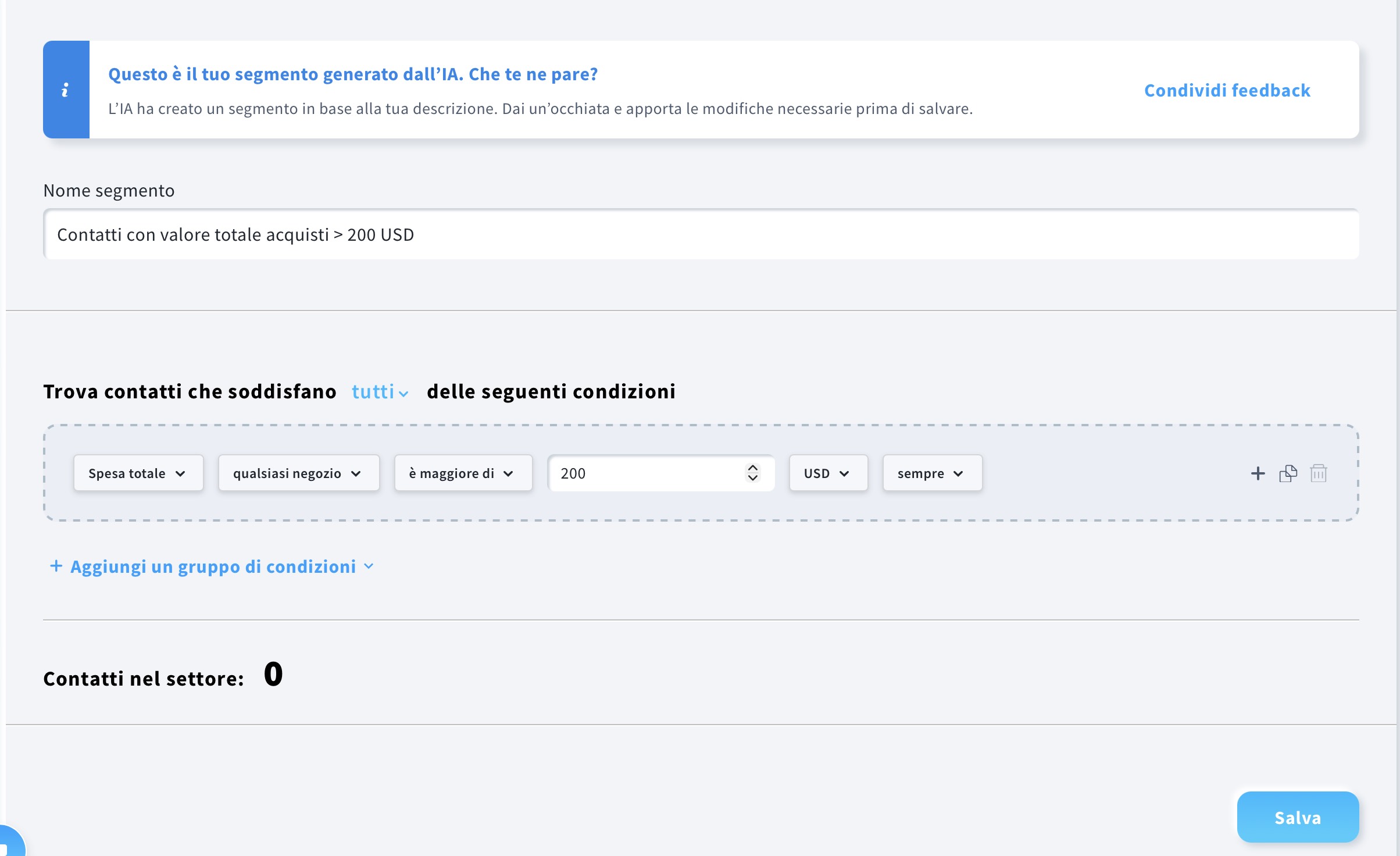Click the Nome segmento text field
Screen dimensions: 1400x856
point(701,234)
